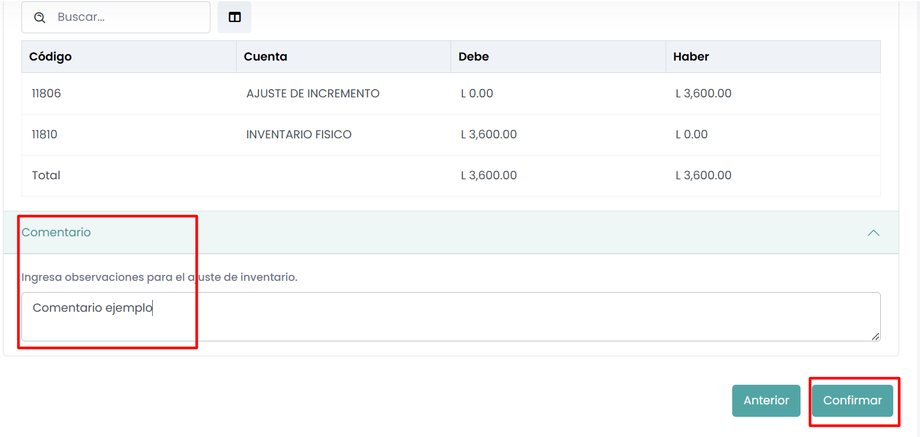The height and width of the screenshot is (437, 920).
Task: Click the Comentario accordion header label
Action: click(x=56, y=232)
